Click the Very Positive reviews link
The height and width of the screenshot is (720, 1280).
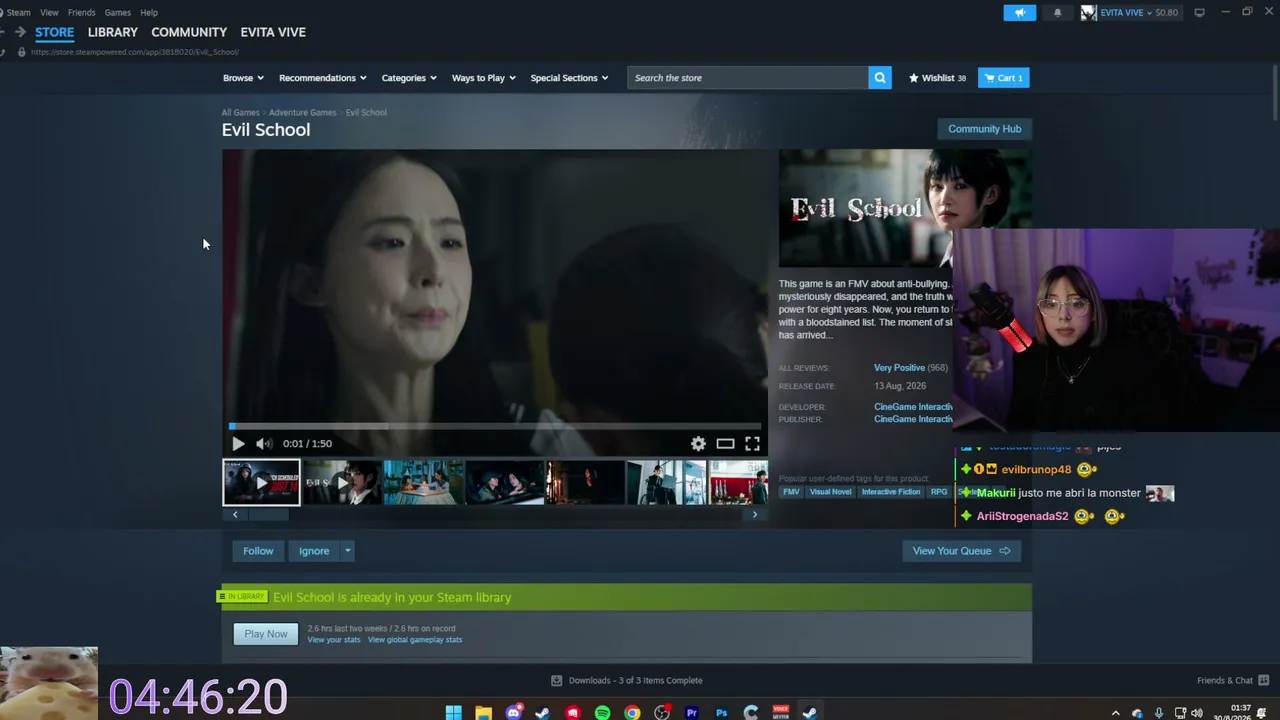[899, 368]
